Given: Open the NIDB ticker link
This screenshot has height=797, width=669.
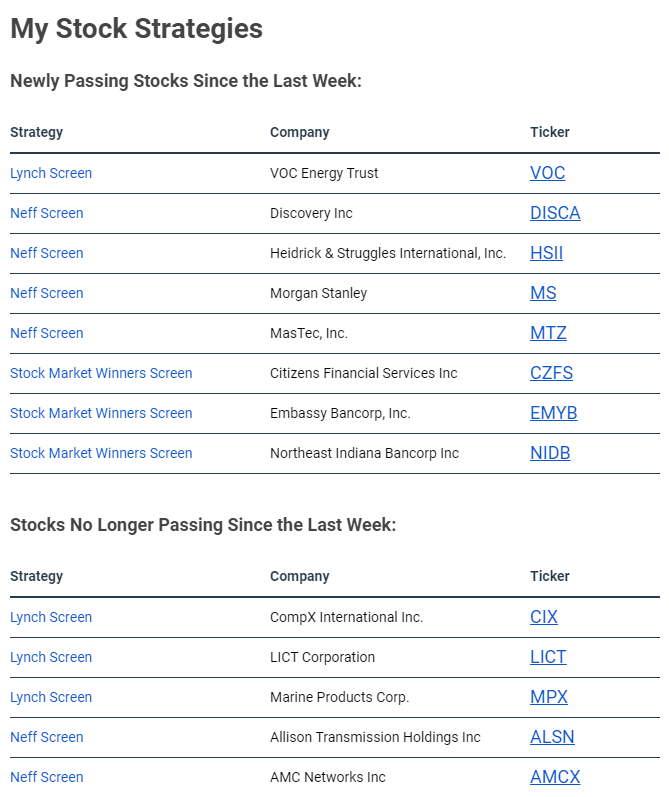Looking at the screenshot, I should pyautogui.click(x=550, y=453).
